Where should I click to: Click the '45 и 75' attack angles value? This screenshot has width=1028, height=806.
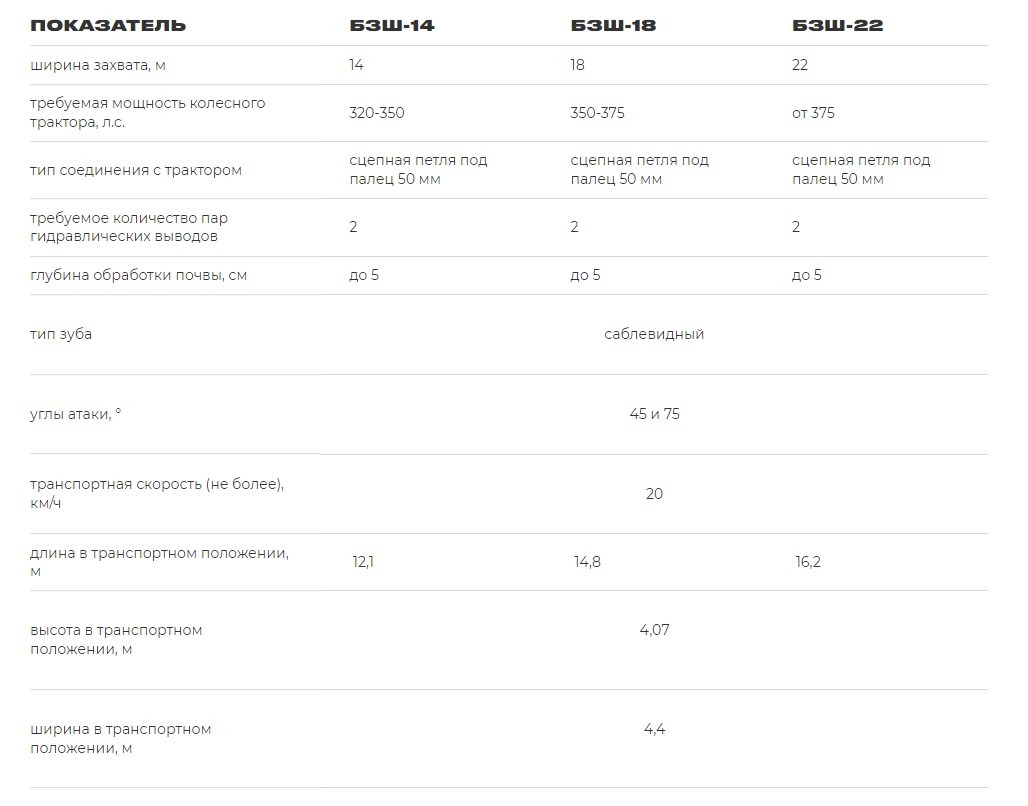(x=654, y=414)
